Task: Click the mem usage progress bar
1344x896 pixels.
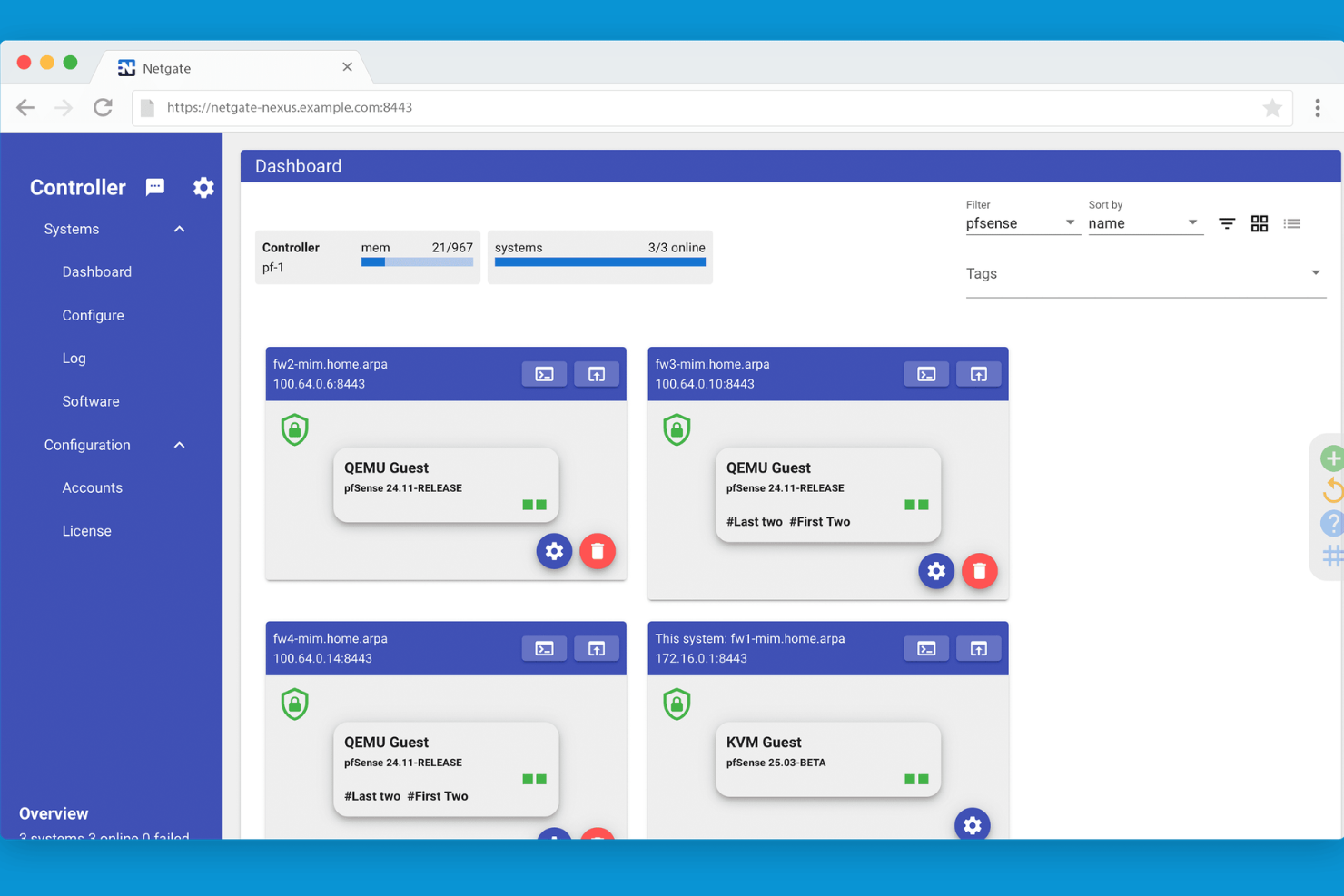Action: tap(417, 262)
